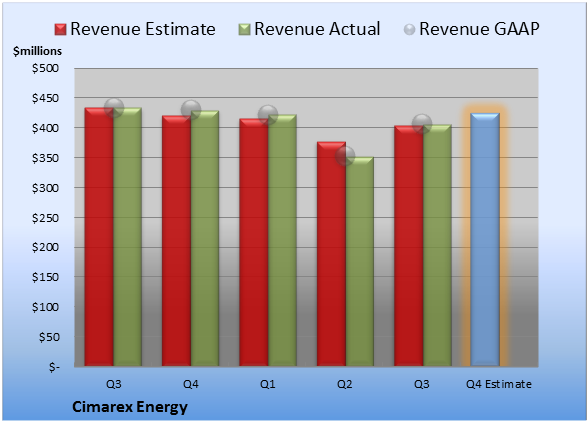Click the 'Q2' quarter axis label
Screen dimensions: 588x422
345,384
